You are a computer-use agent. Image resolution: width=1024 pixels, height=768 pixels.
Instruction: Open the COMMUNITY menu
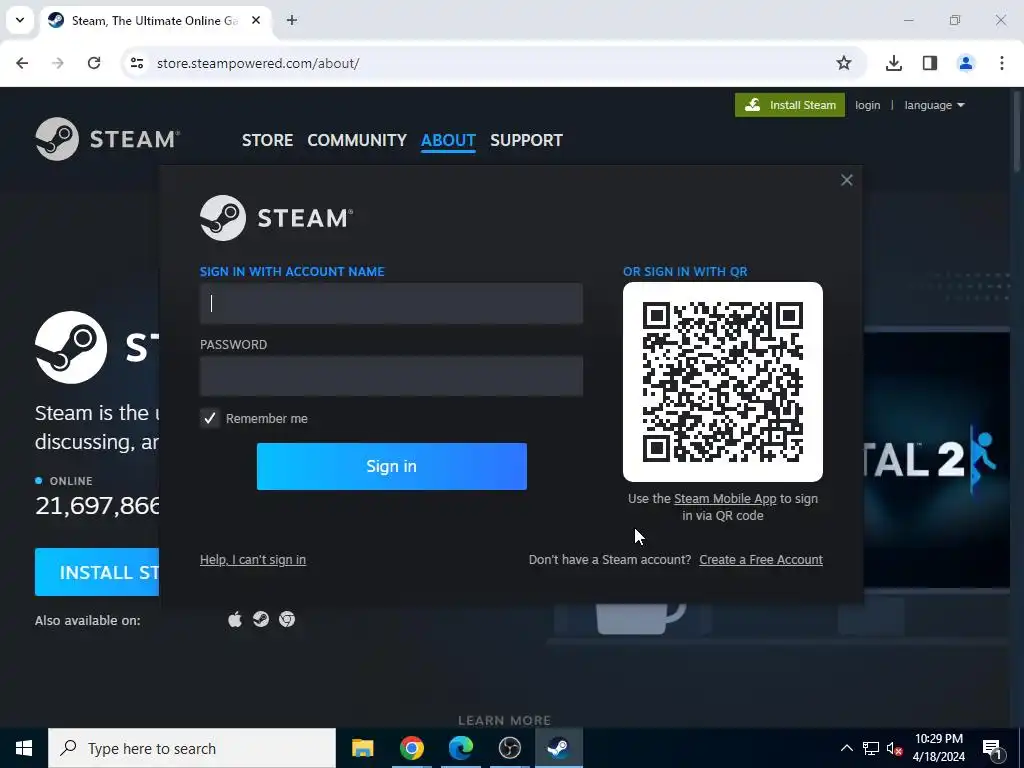tap(357, 140)
